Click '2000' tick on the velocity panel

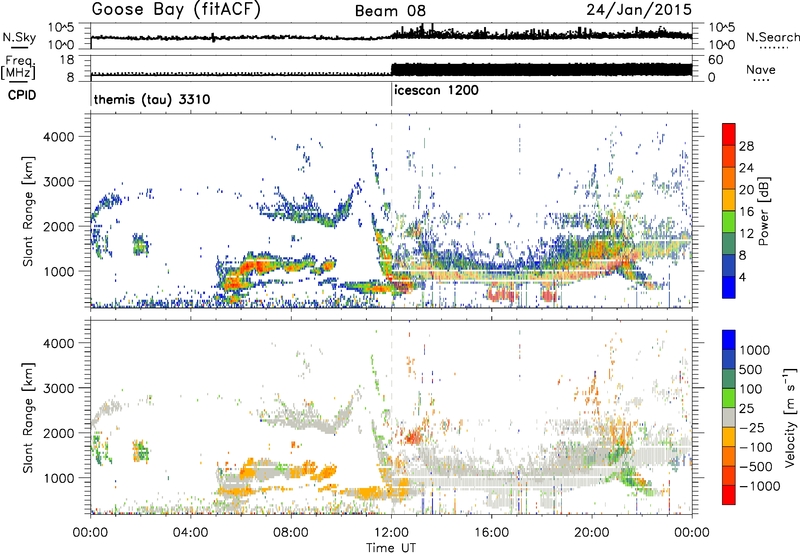point(58,433)
